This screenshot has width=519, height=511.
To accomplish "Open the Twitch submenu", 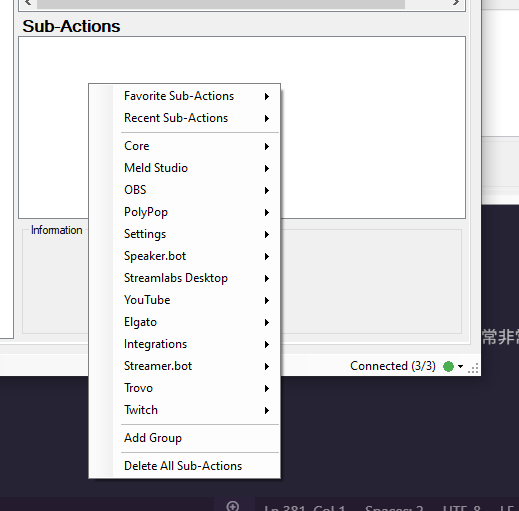I will tap(184, 410).
